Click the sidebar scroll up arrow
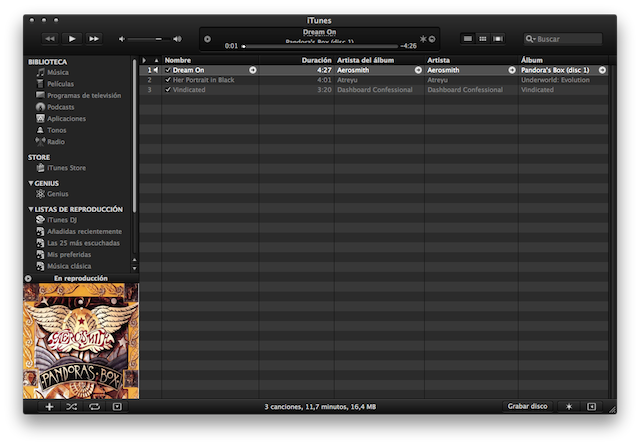This screenshot has height=446, width=640. point(135,260)
